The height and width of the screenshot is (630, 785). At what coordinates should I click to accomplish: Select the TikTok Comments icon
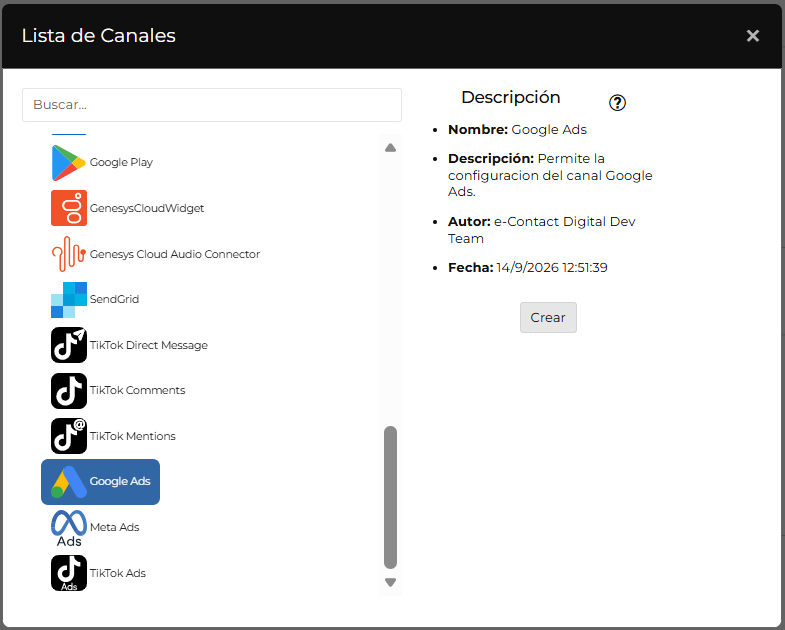(69, 391)
